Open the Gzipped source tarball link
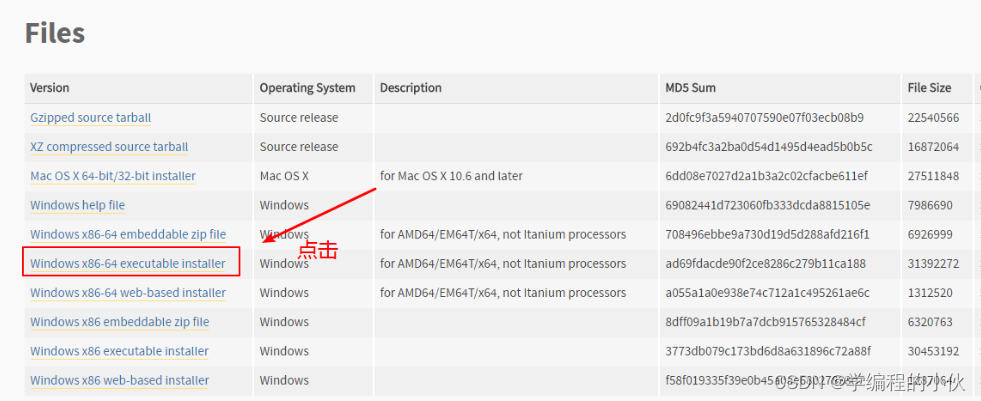Image resolution: width=981 pixels, height=401 pixels. pyautogui.click(x=91, y=118)
